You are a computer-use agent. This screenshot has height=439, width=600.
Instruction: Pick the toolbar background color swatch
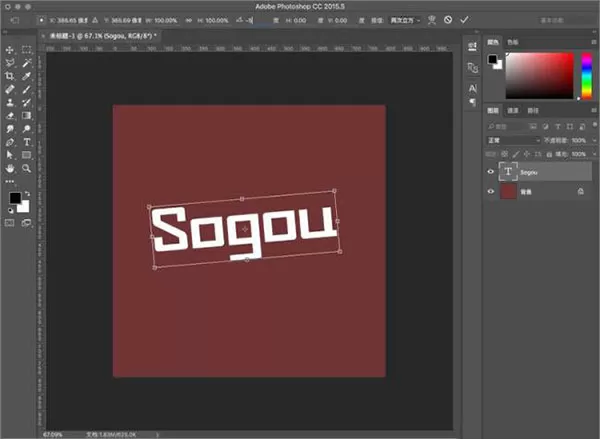pos(24,207)
